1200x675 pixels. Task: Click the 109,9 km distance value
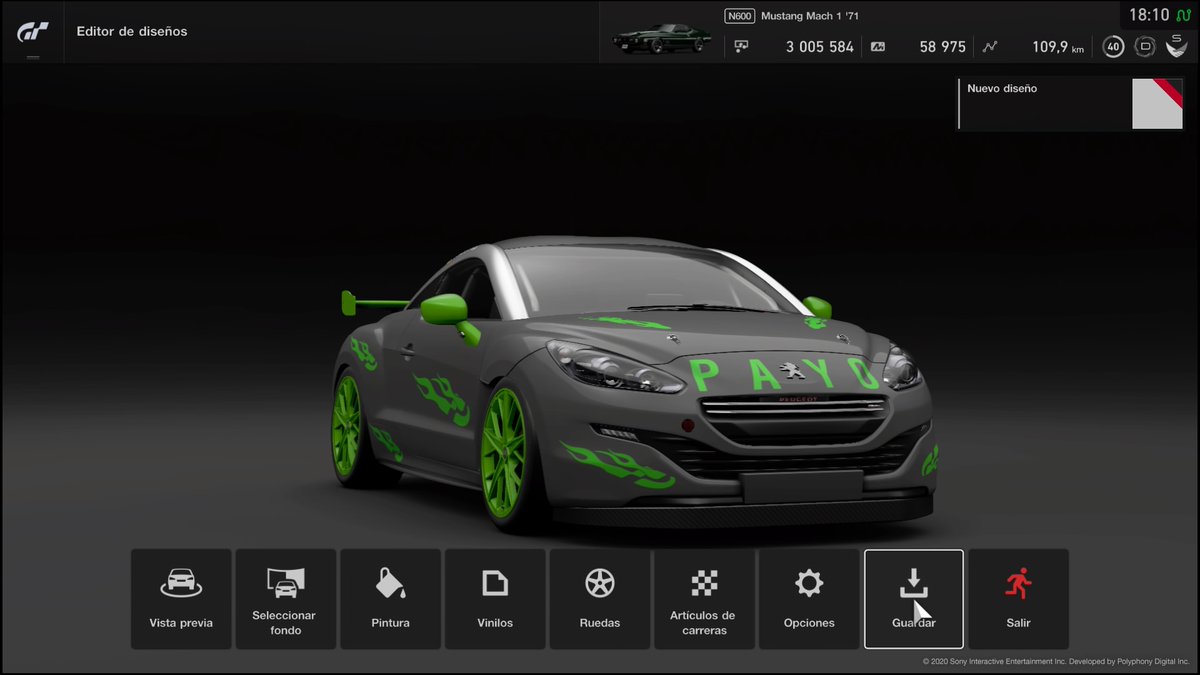1058,47
